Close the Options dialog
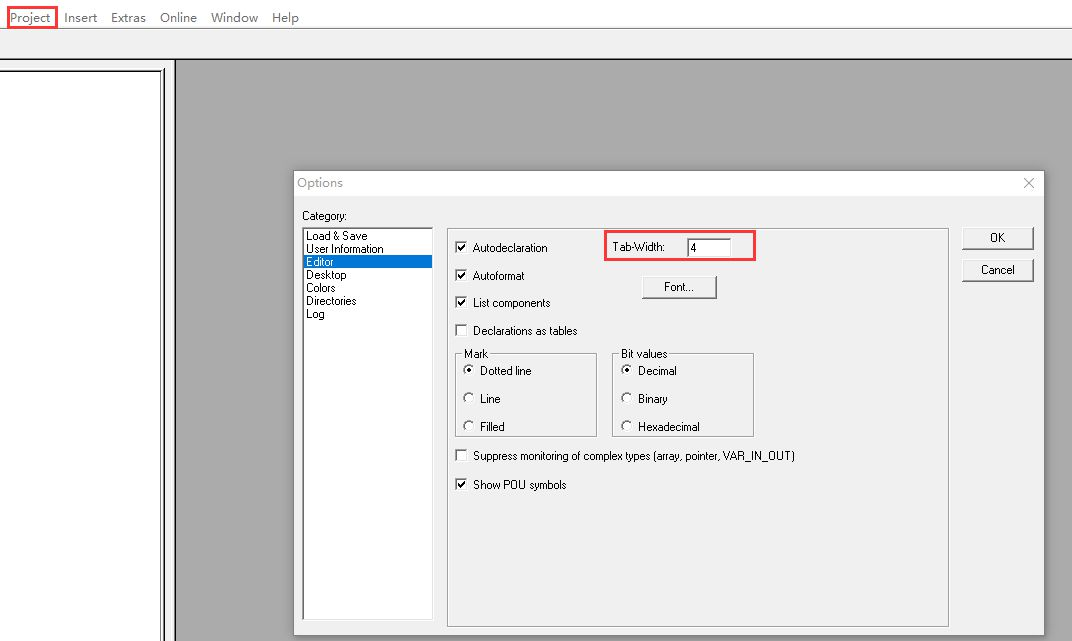 1028,183
